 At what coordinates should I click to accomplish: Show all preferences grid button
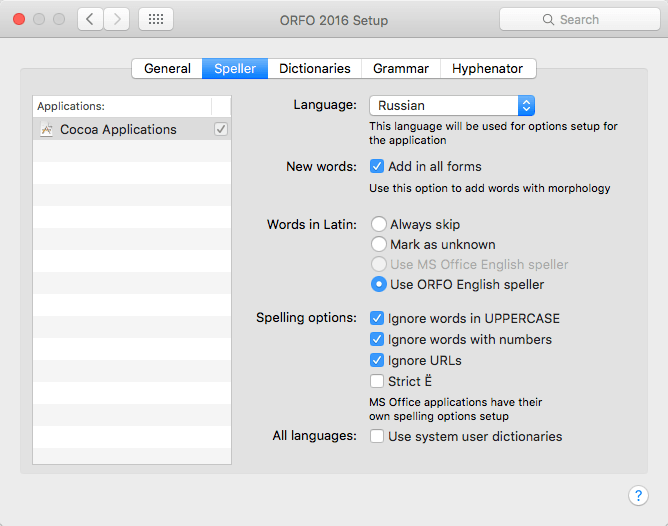[x=156, y=19]
